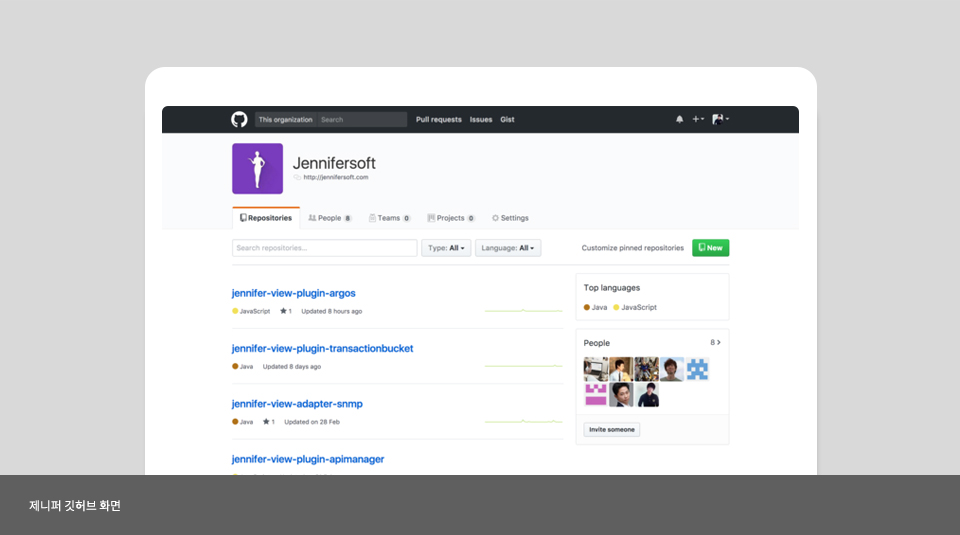Screen dimensions: 960x535
Task: Click the star icon under jennifer-view-adapter-snmp
Action: [x=267, y=422]
